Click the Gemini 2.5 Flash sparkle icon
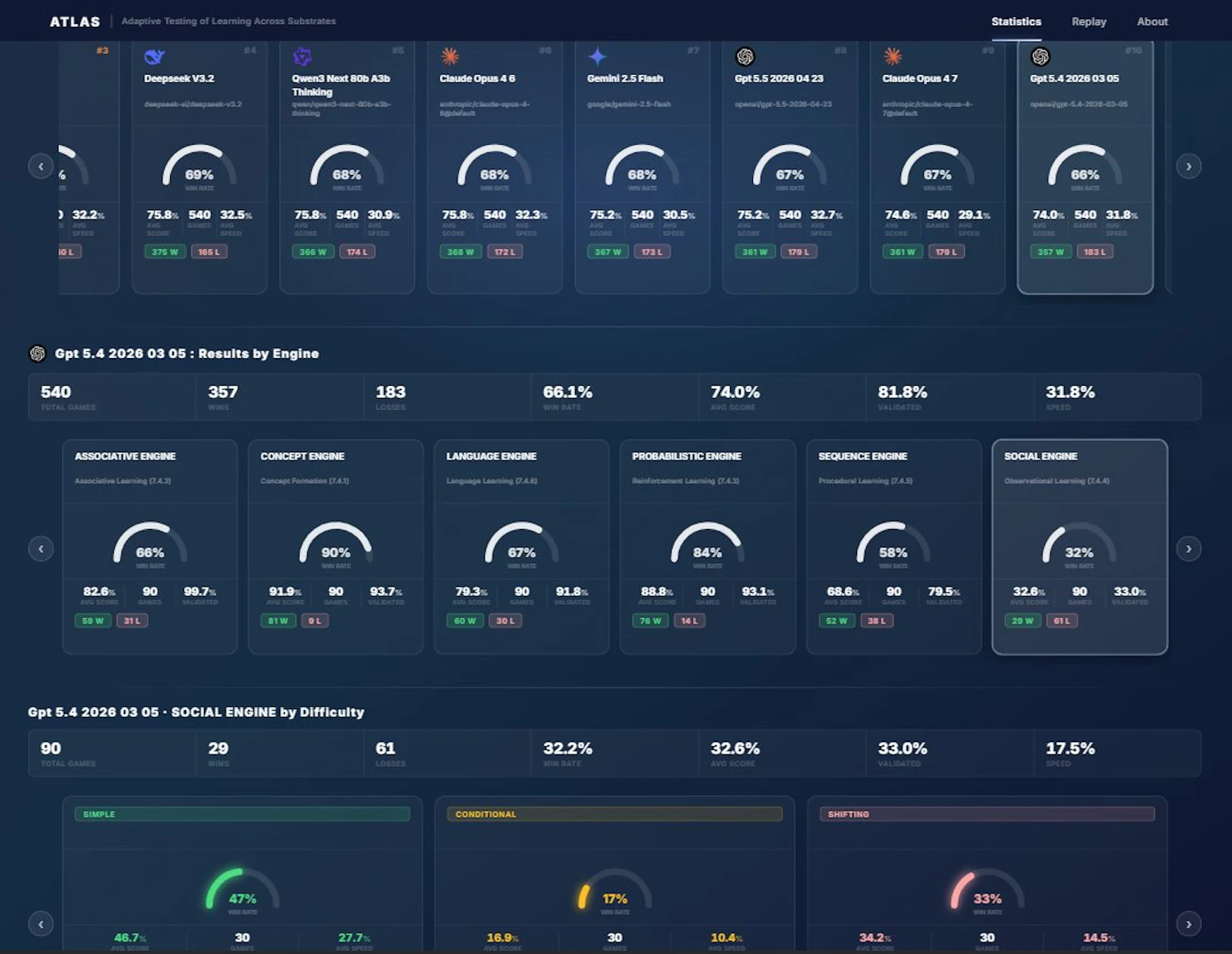1232x954 pixels. click(598, 56)
